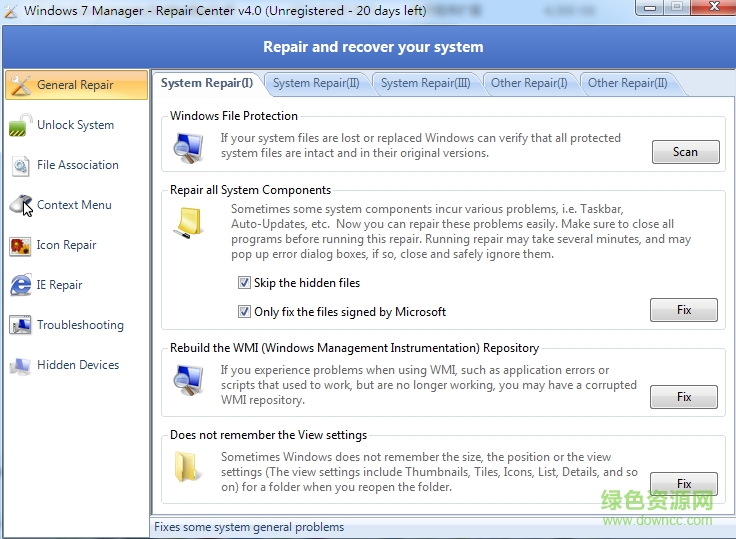Click the app icon in the title bar
The image size is (736, 539).
(x=10, y=11)
